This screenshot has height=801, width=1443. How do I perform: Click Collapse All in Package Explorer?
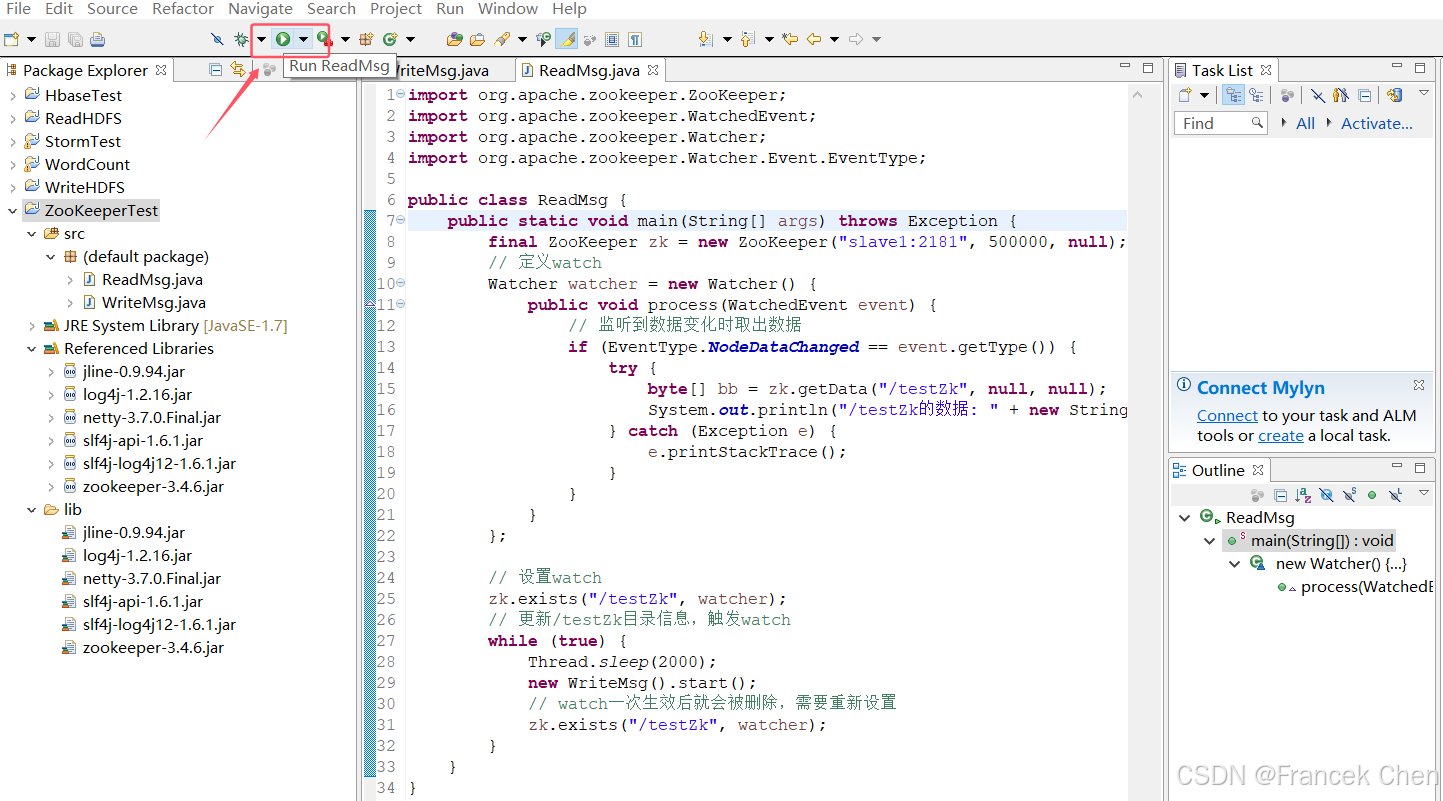click(216, 69)
